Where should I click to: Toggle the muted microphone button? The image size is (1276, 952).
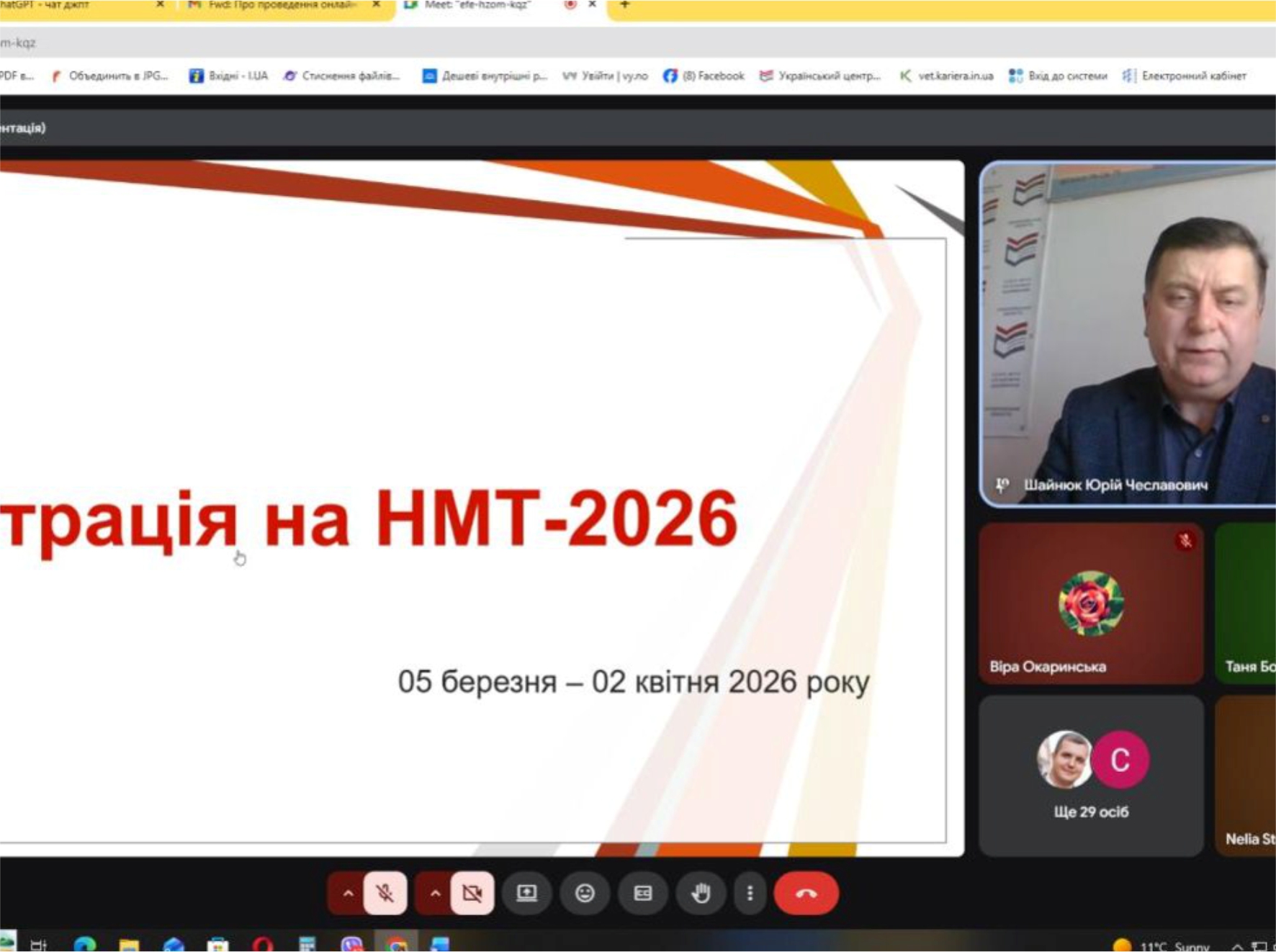(x=385, y=894)
